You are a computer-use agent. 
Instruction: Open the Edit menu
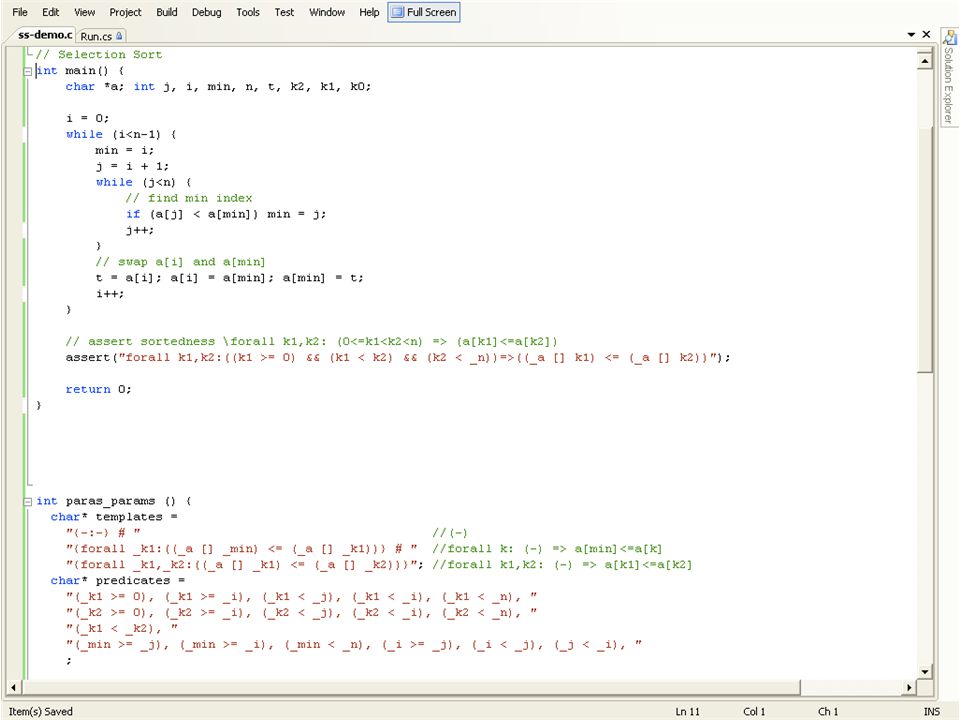pyautogui.click(x=51, y=12)
